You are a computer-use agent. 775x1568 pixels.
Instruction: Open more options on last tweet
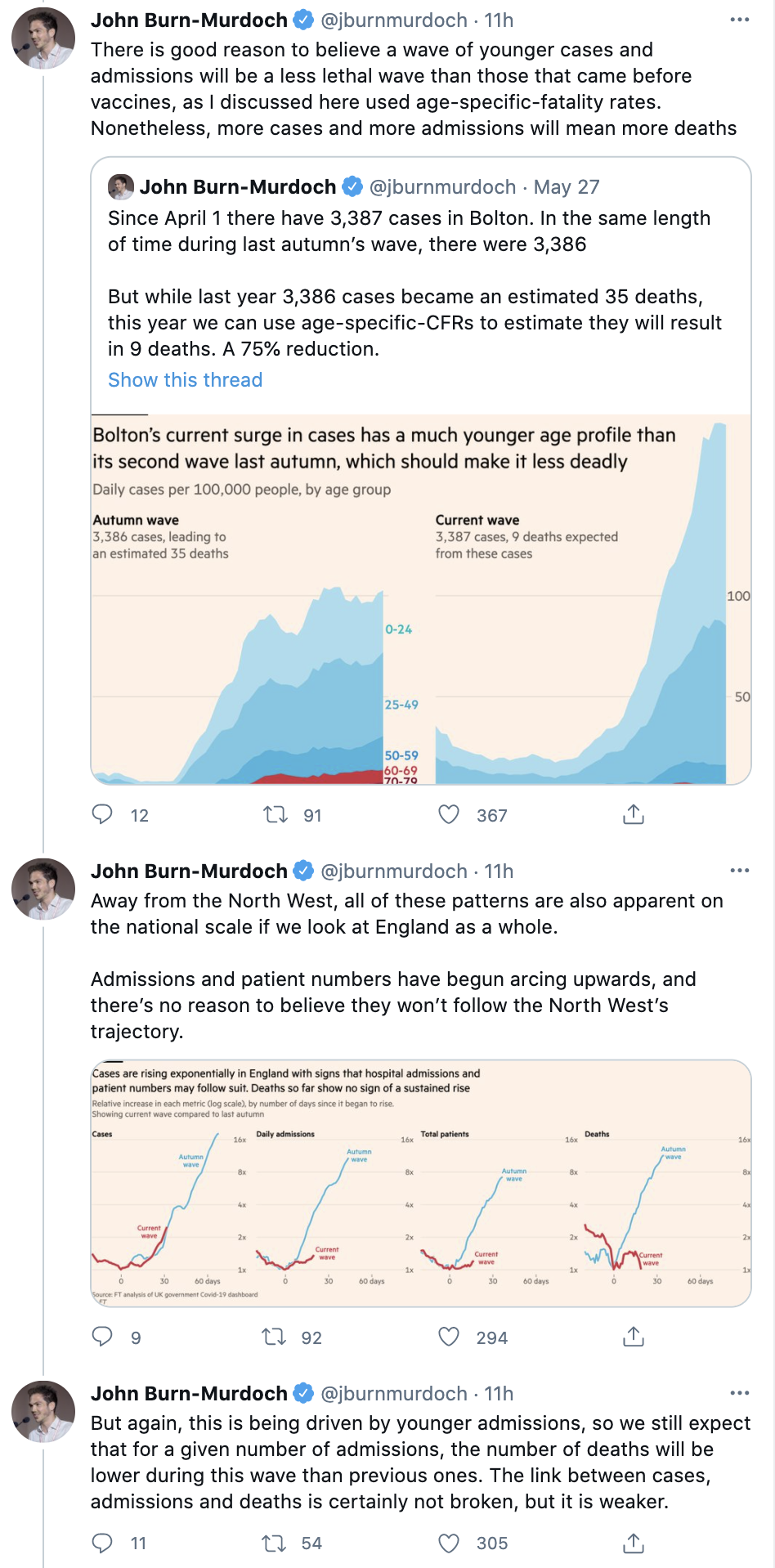[x=739, y=1393]
